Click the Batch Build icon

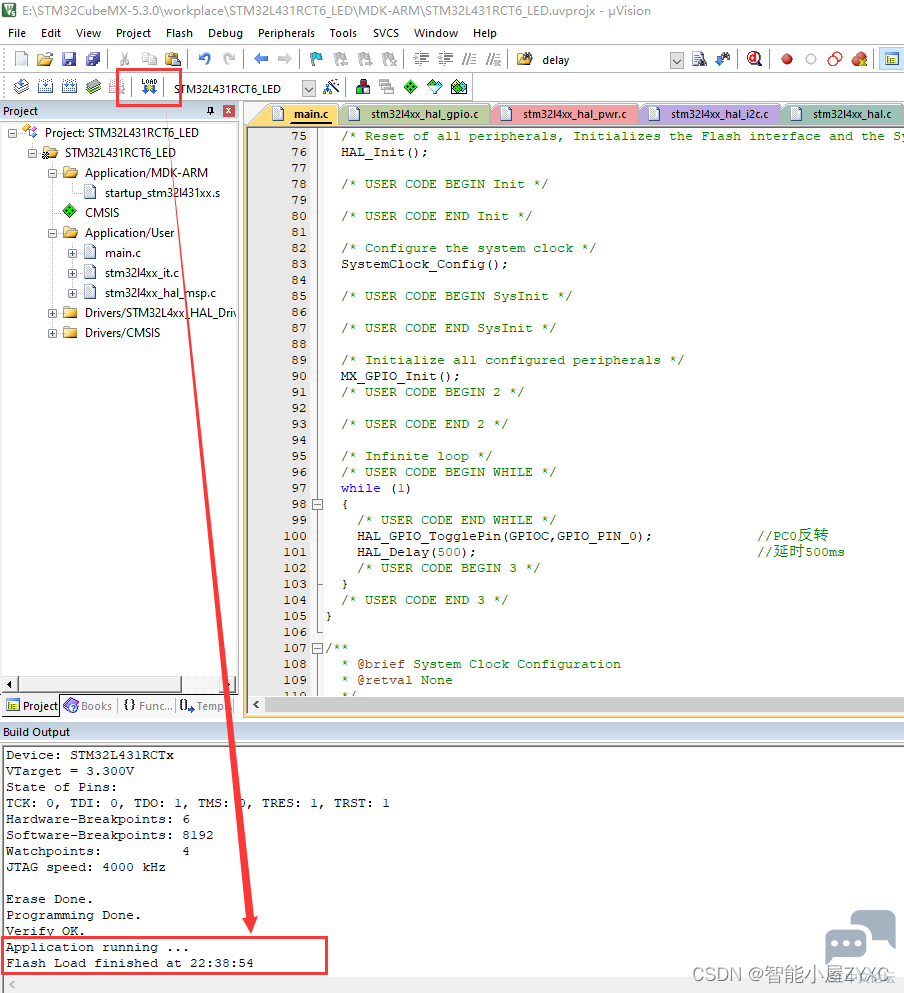pyautogui.click(x=93, y=87)
